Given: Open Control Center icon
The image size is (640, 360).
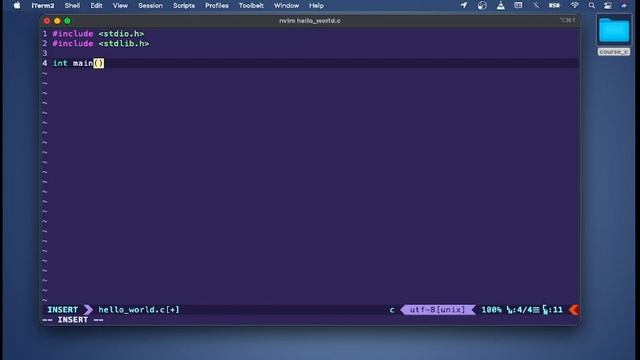Looking at the screenshot, I should click(x=608, y=5).
